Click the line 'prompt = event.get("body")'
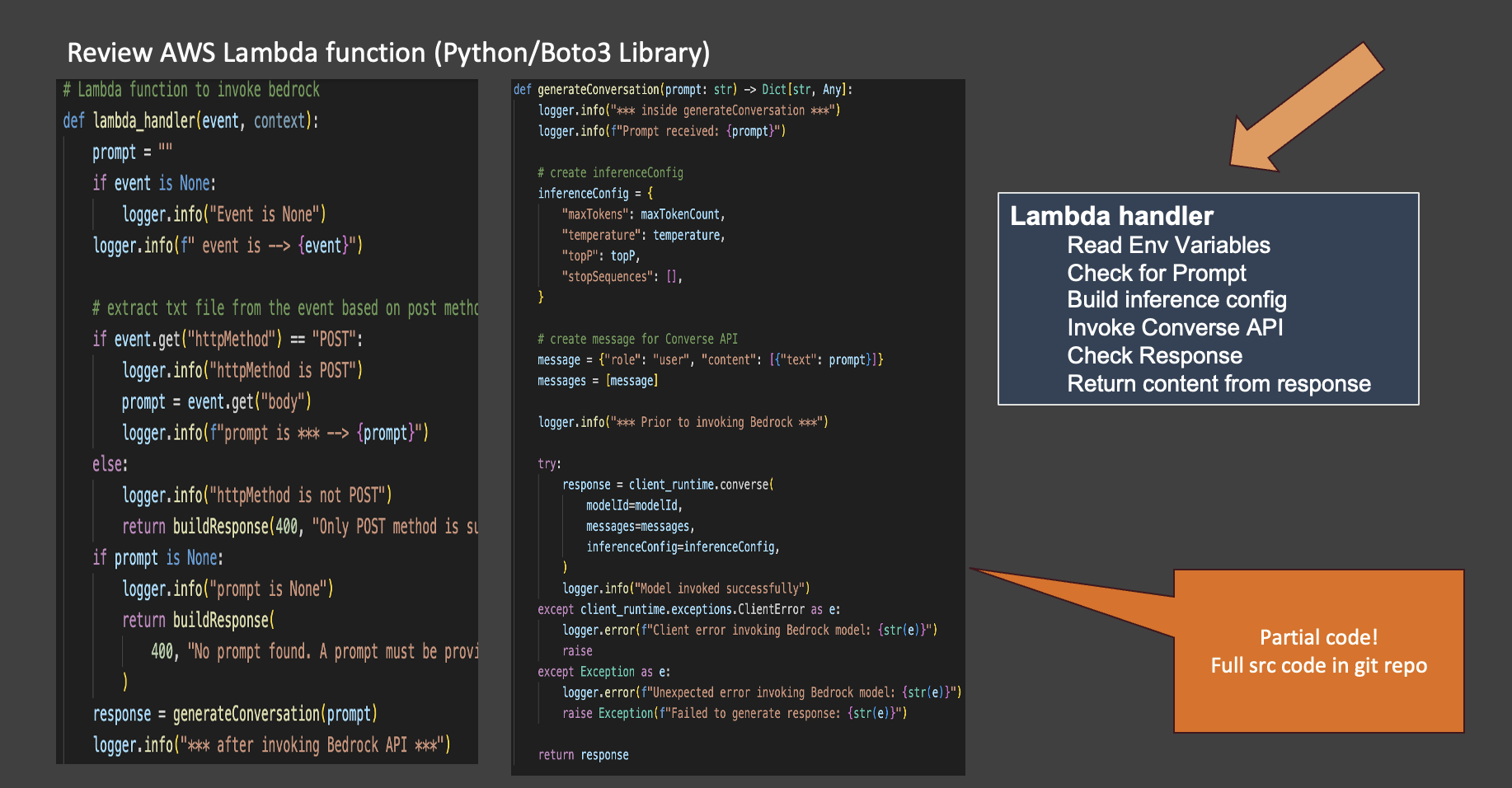The image size is (1512, 788). tap(217, 402)
